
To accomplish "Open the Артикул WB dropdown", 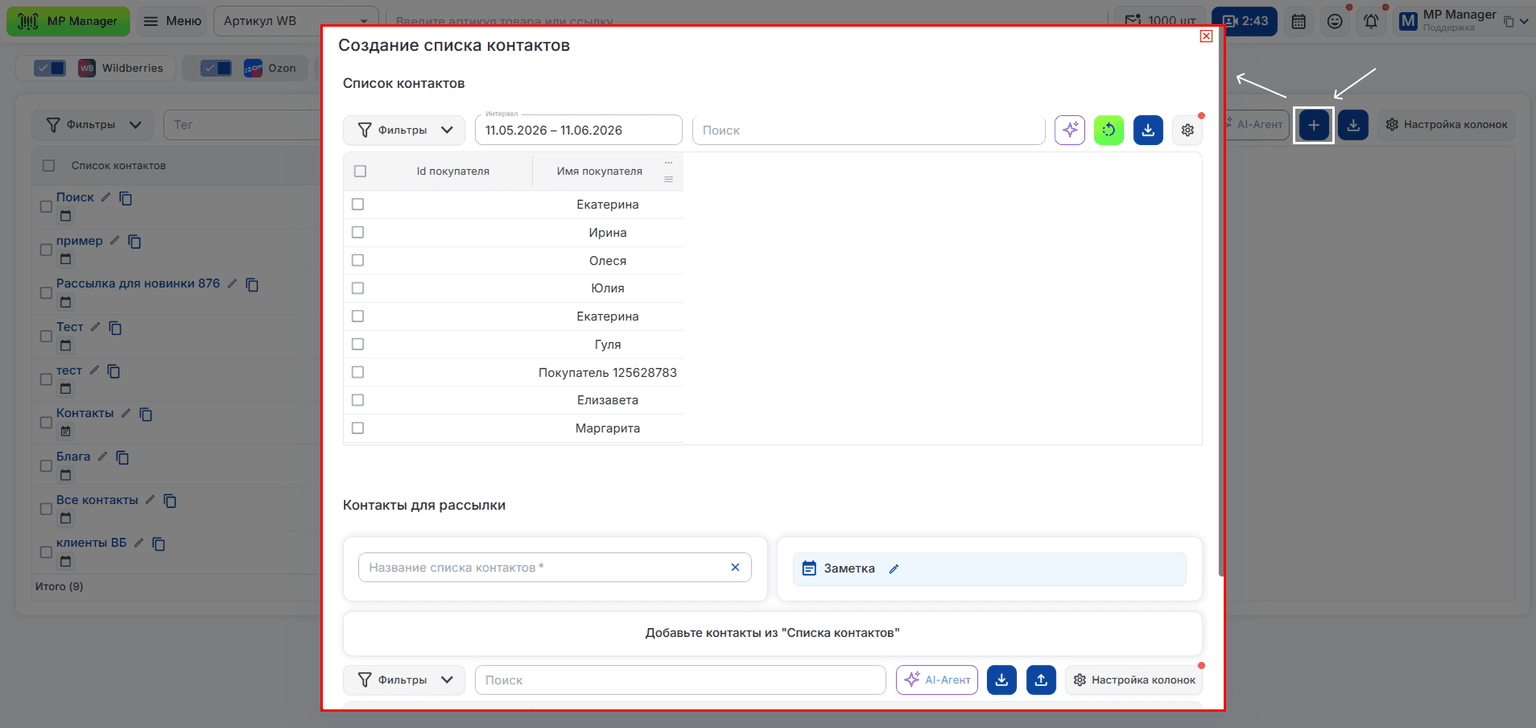I will pyautogui.click(x=296, y=21).
